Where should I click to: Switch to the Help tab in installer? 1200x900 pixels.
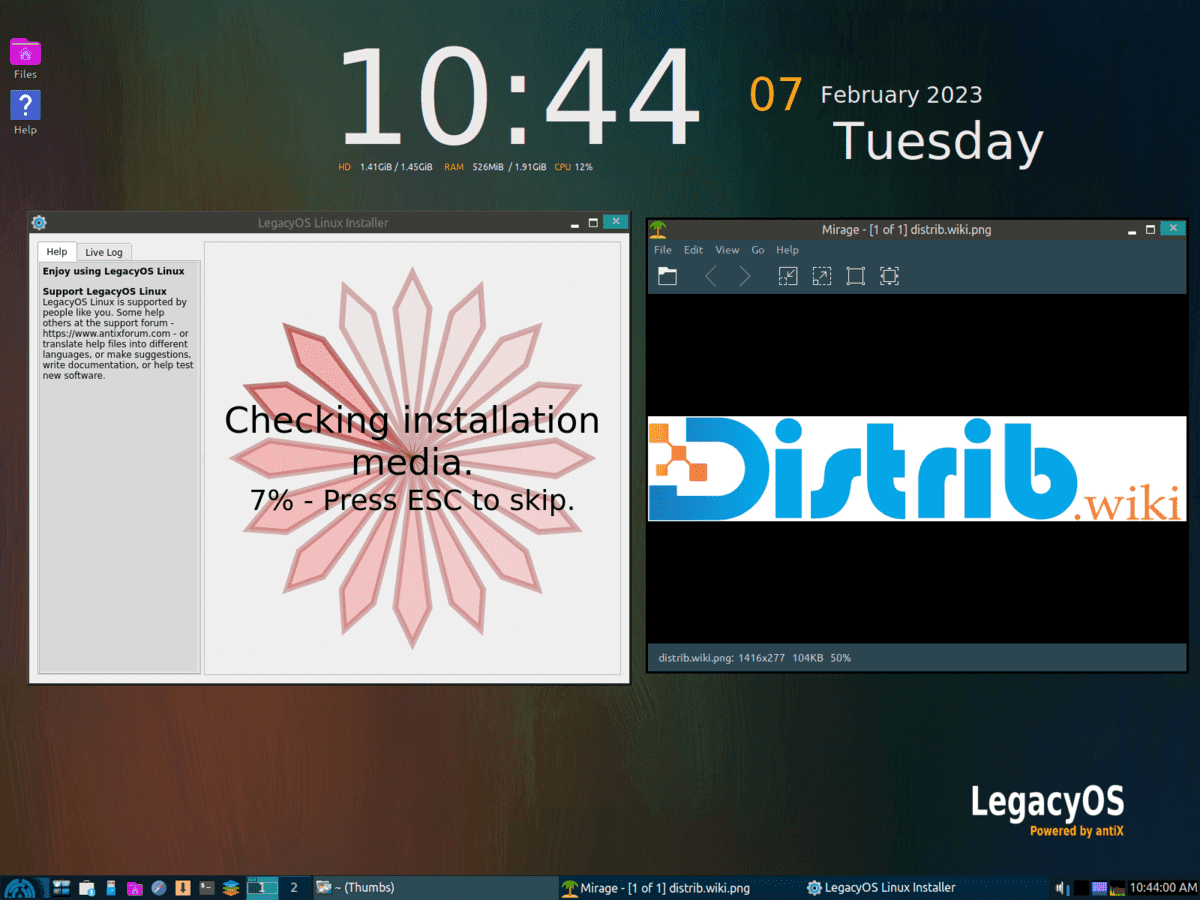[x=57, y=252]
